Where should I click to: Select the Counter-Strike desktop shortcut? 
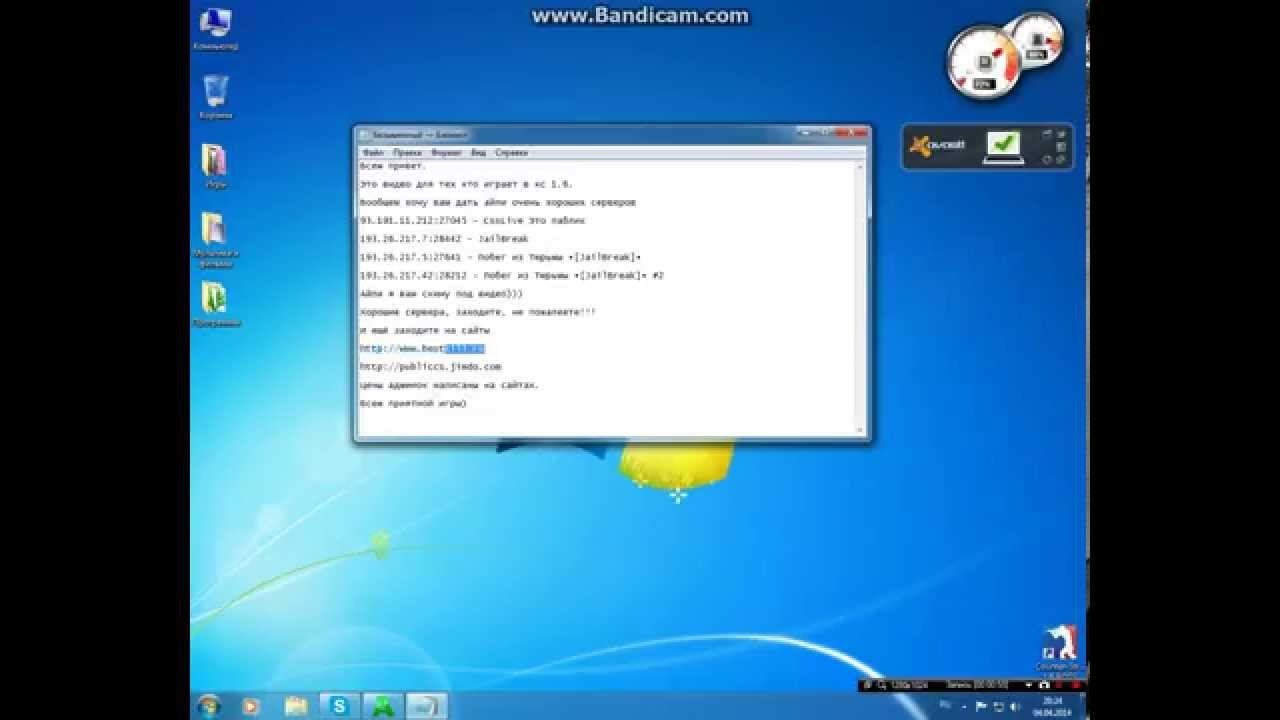1058,648
